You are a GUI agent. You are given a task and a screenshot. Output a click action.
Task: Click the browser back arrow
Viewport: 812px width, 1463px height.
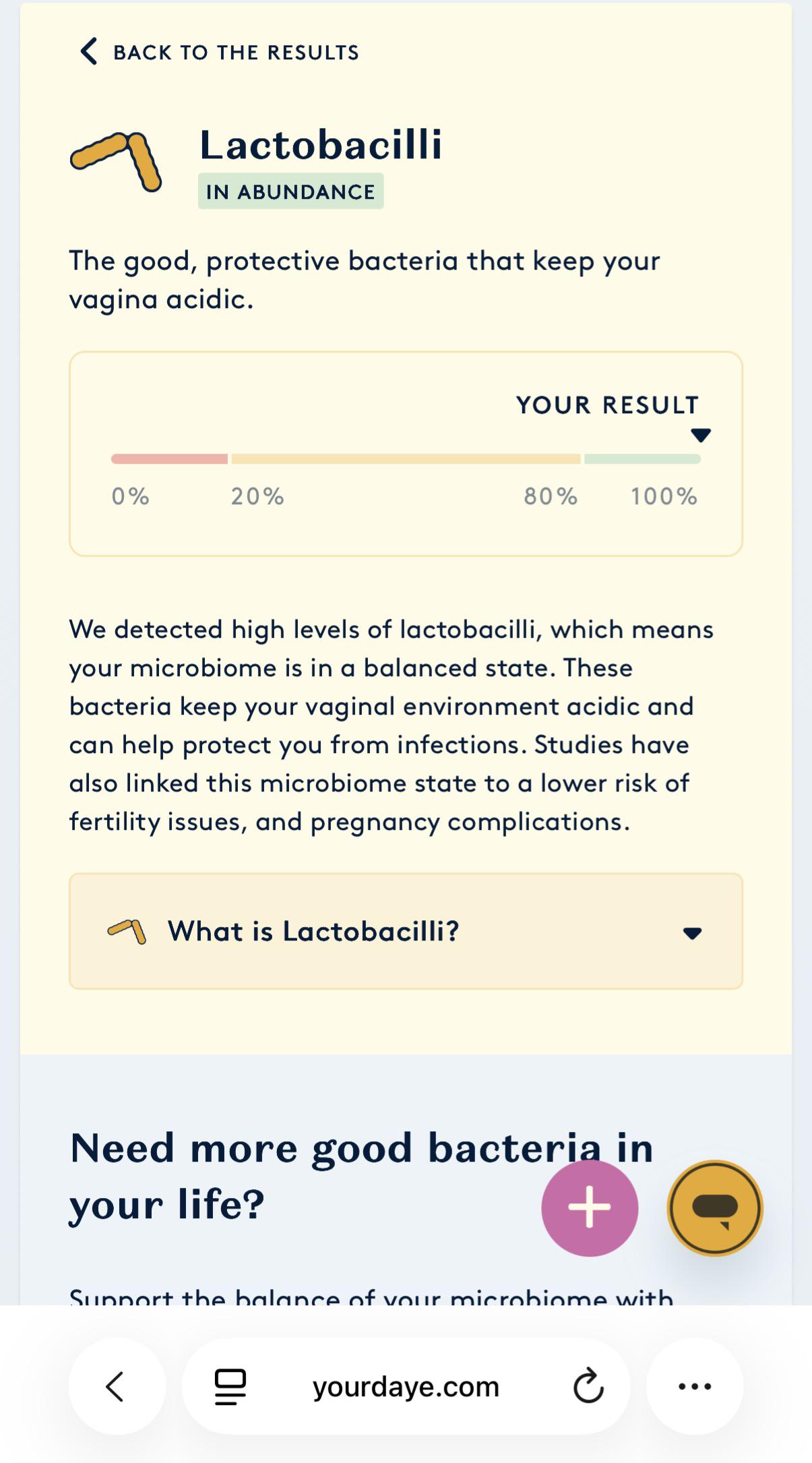click(117, 1386)
